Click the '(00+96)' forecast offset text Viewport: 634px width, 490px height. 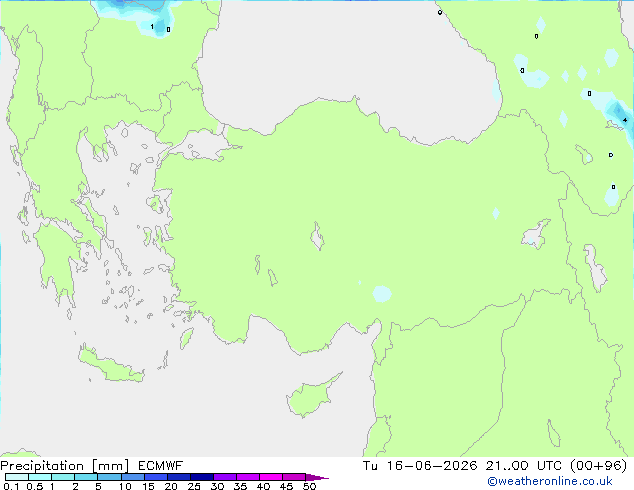598,466
